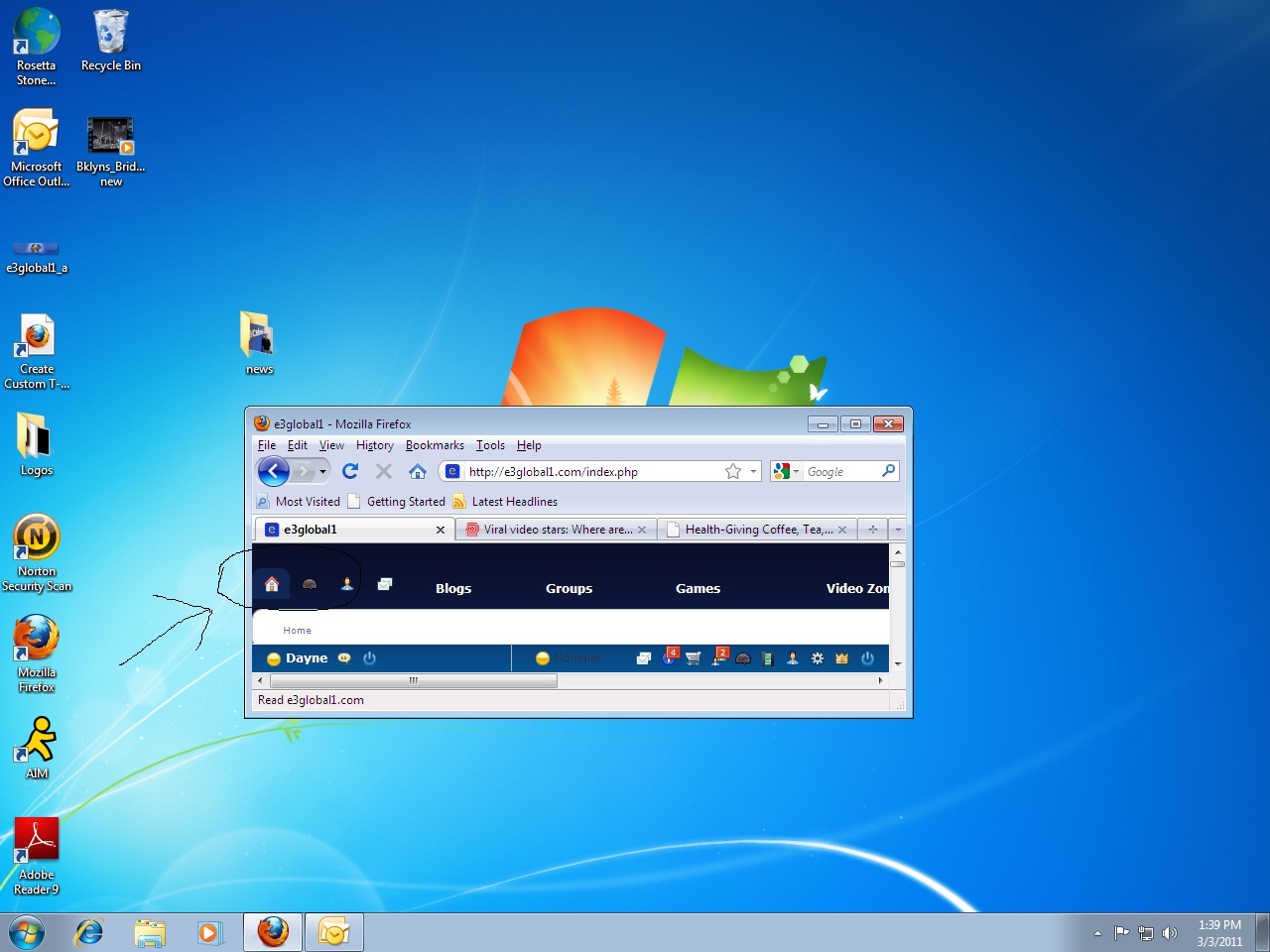The image size is (1270, 952).
Task: Click the crown icon in bottom bar
Action: point(842,658)
